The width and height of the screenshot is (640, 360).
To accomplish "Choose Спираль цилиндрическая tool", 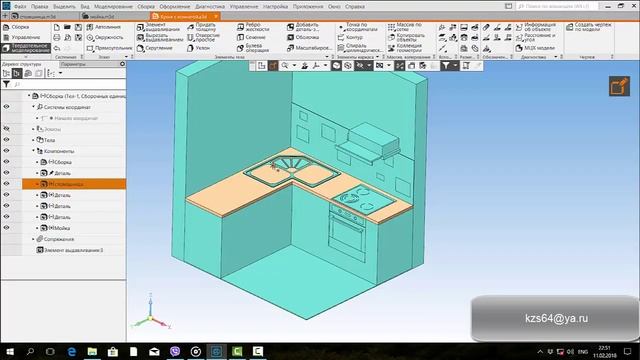I will 360,48.
